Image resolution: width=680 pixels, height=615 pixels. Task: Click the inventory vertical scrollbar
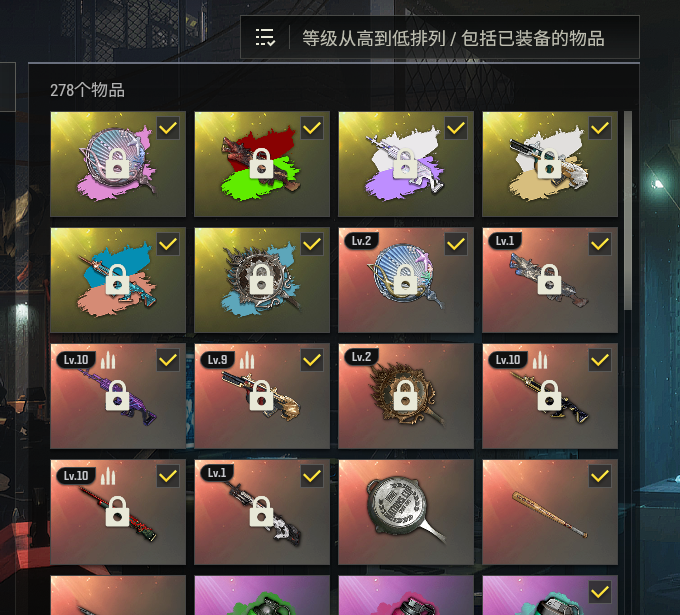click(x=628, y=210)
